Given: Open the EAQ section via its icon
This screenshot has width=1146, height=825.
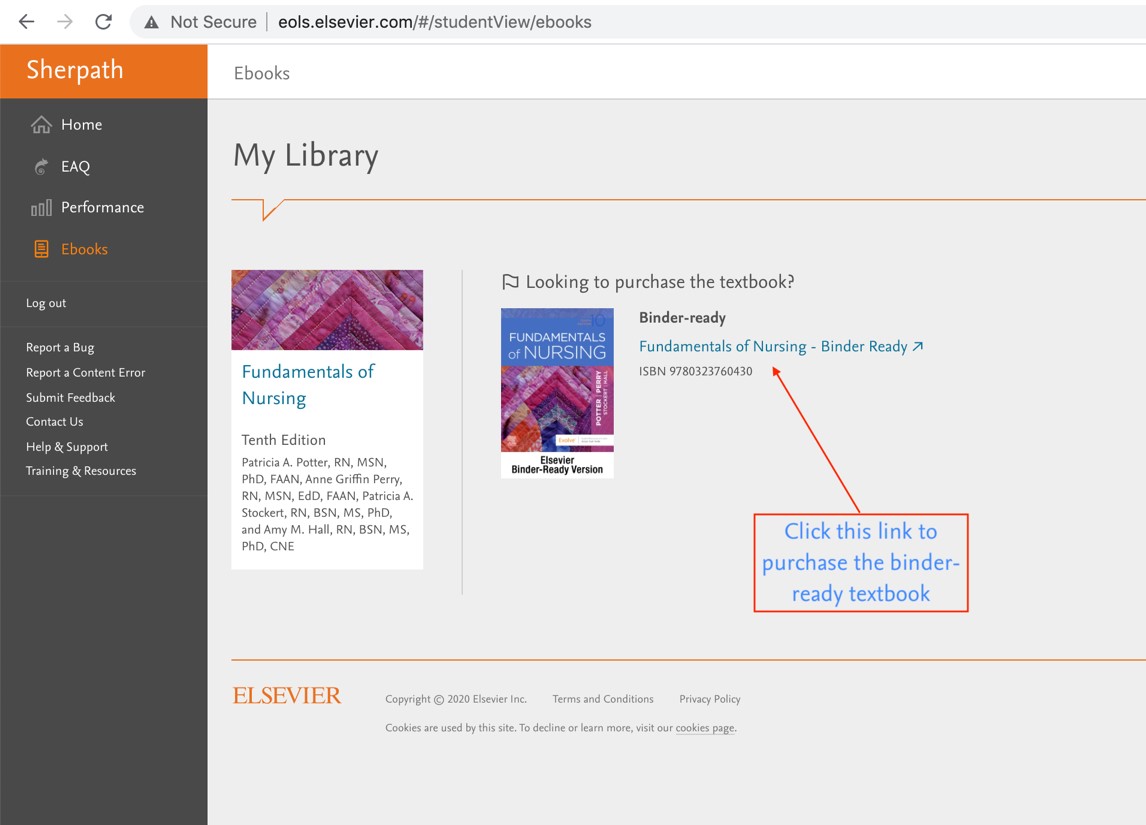Looking at the screenshot, I should 39,166.
